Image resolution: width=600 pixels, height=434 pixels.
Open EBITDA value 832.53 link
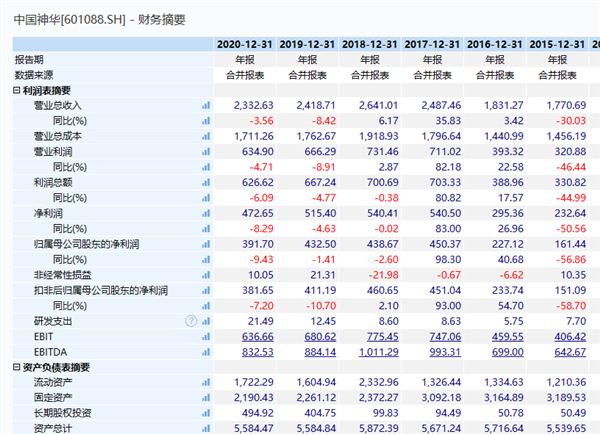252,352
